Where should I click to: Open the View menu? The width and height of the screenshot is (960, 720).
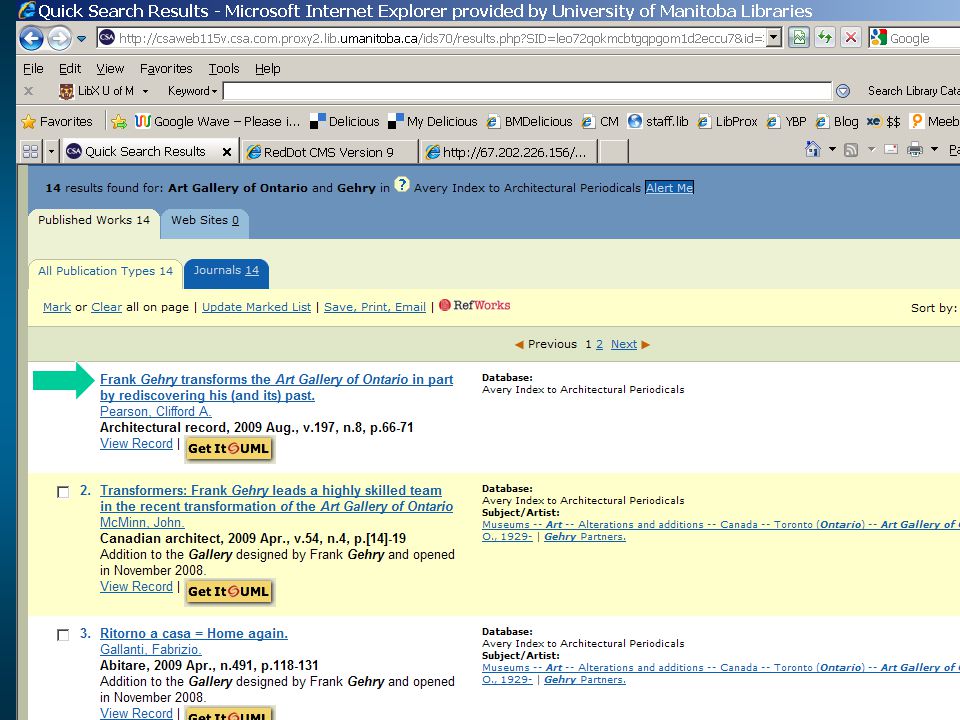(110, 69)
